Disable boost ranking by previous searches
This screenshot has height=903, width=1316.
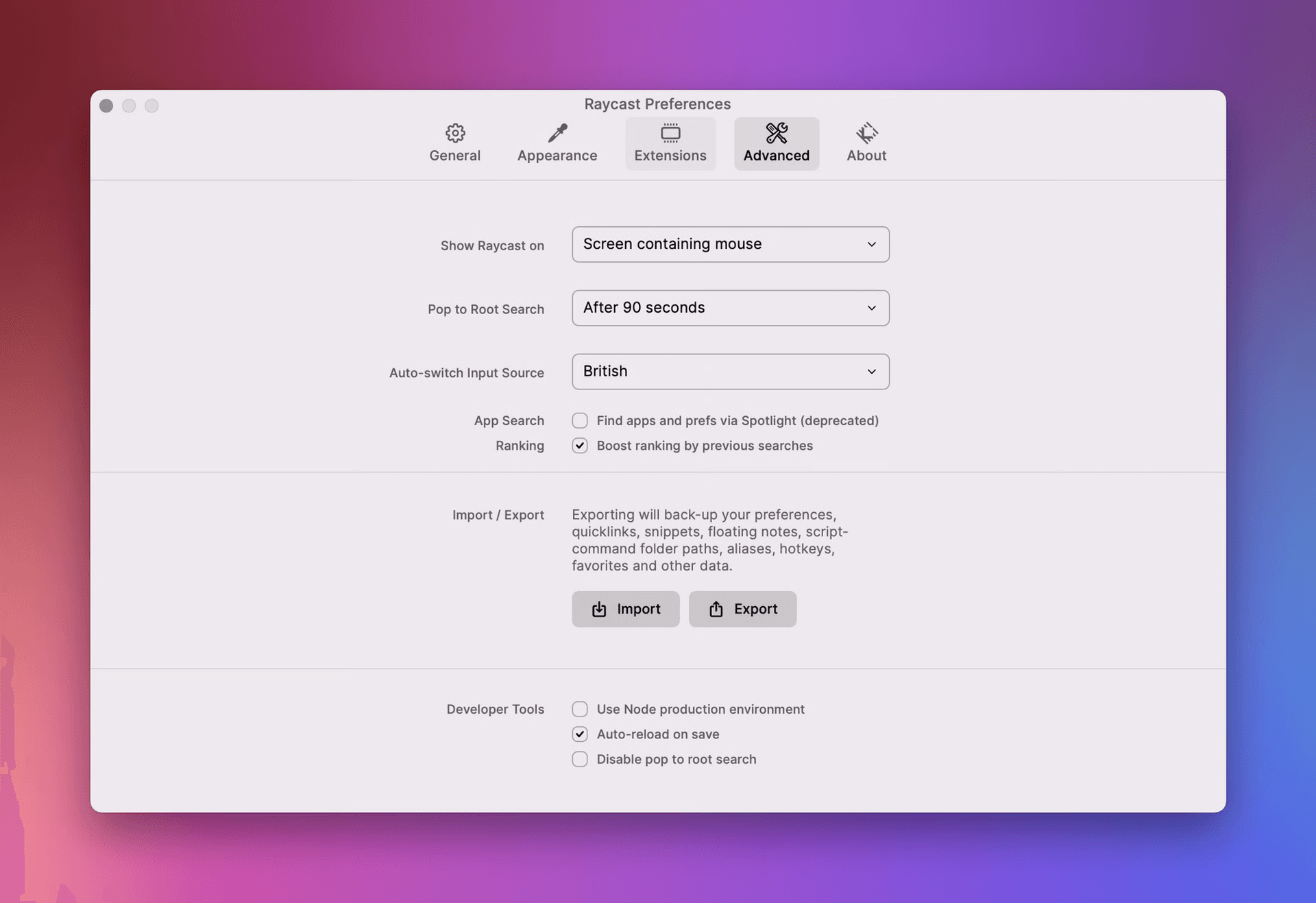[580, 446]
